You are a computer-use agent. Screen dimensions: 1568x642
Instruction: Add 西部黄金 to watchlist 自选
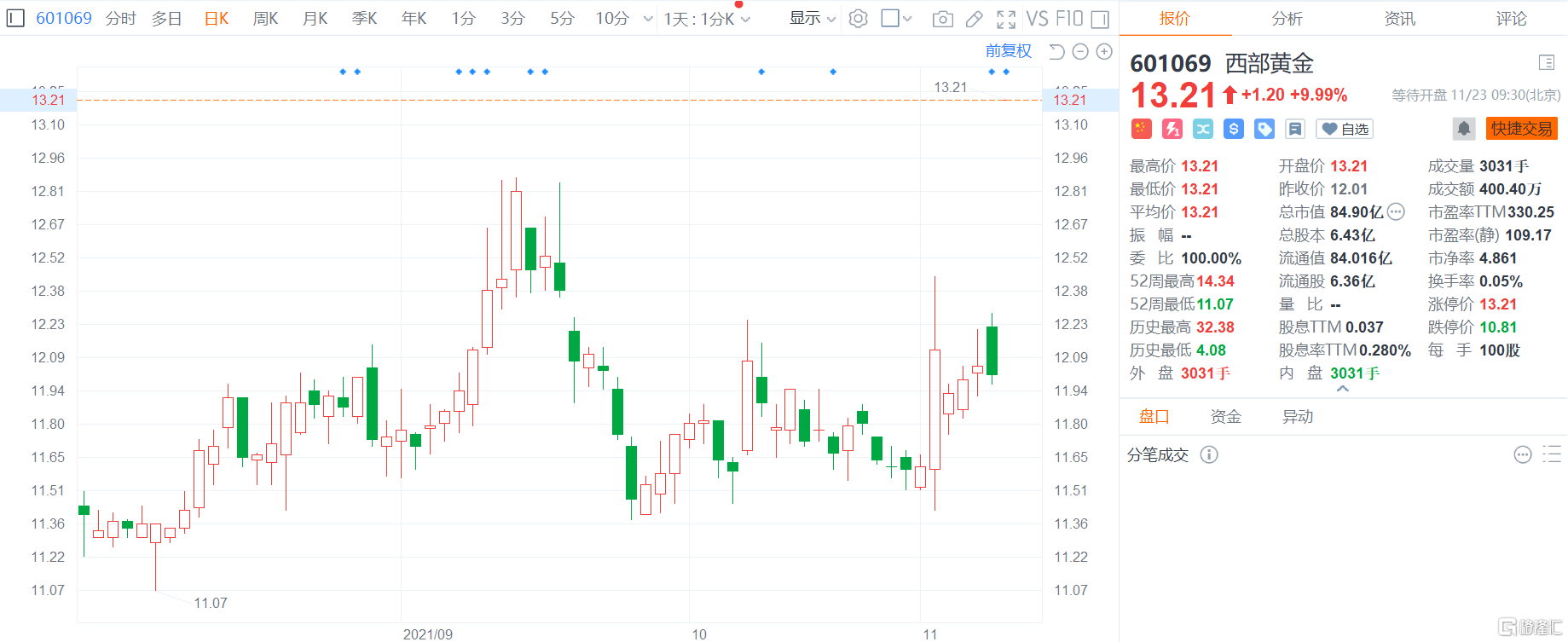tap(1345, 129)
